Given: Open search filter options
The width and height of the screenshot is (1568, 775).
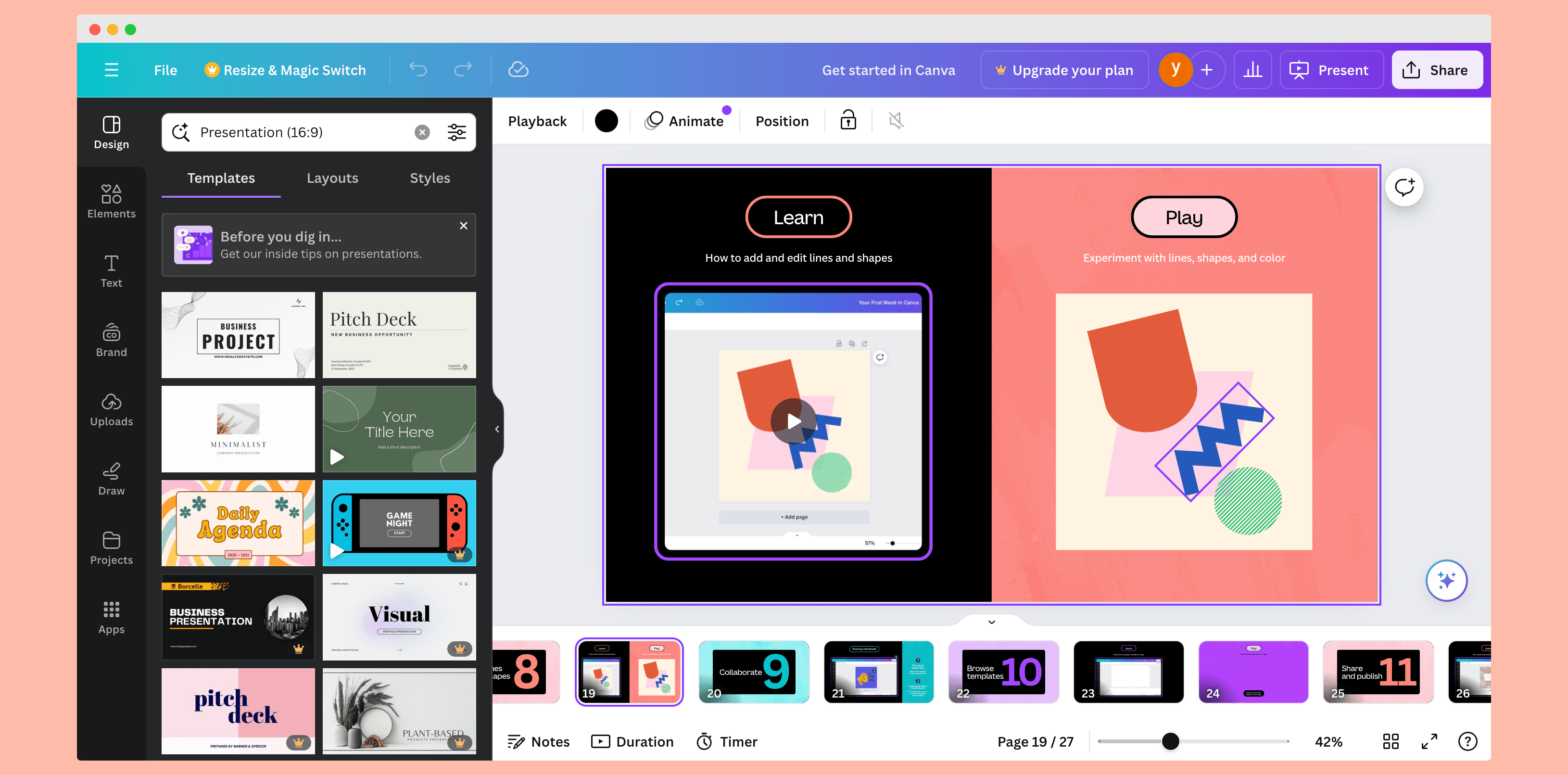Looking at the screenshot, I should click(456, 132).
